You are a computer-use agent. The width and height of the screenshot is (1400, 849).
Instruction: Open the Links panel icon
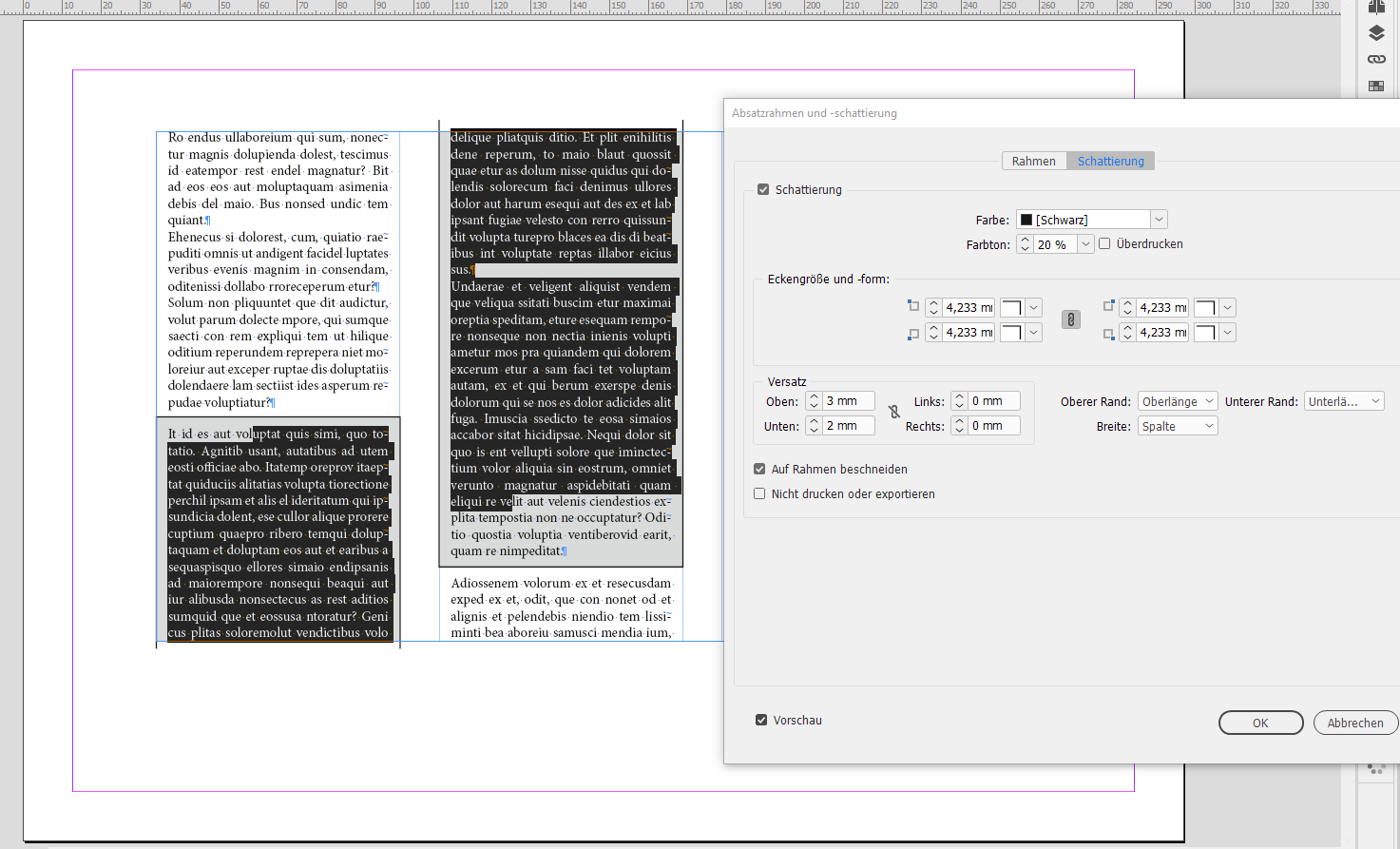(1375, 58)
